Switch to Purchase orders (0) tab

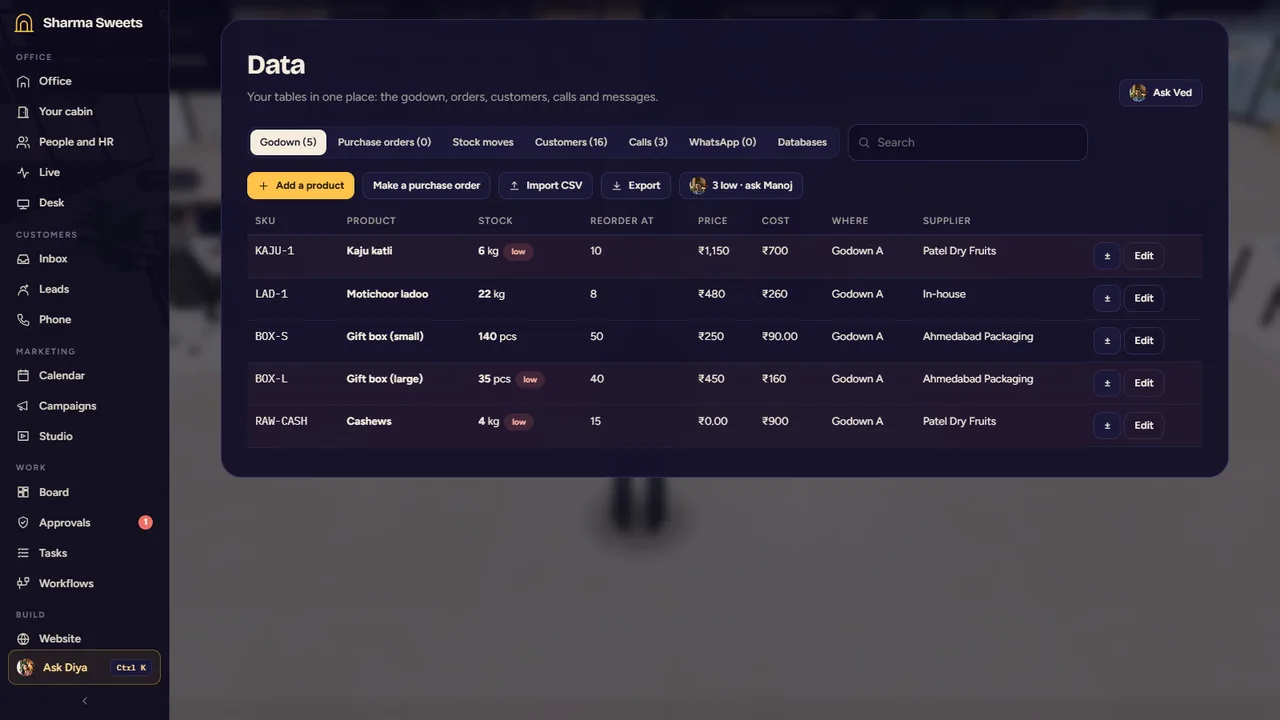(384, 142)
